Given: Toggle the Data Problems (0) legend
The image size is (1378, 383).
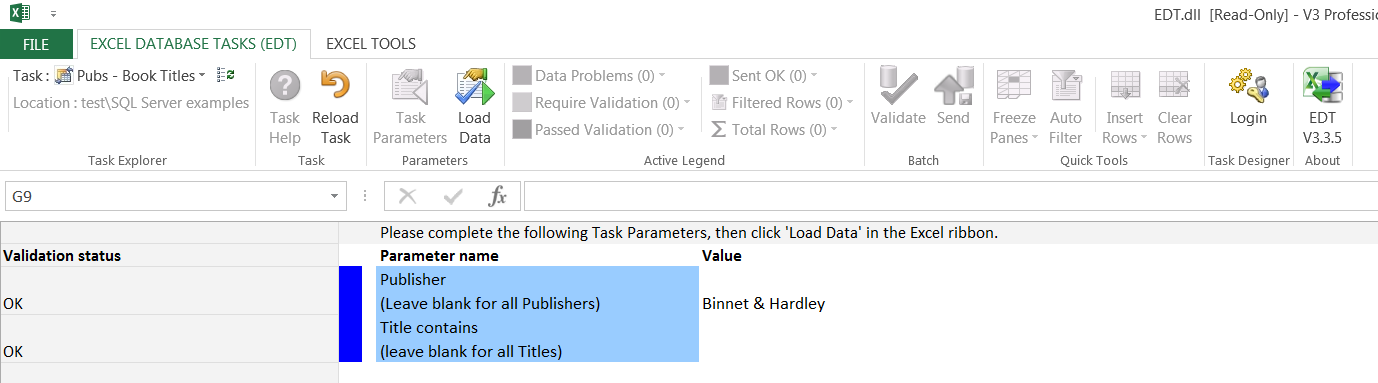Looking at the screenshot, I should coord(588,76).
